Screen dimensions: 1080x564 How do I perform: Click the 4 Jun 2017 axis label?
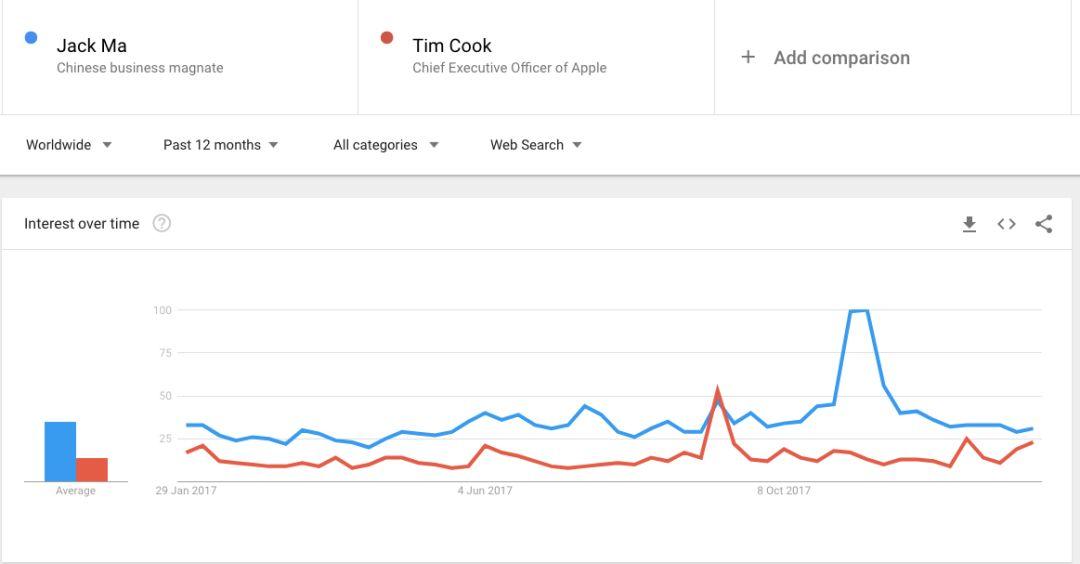[485, 491]
